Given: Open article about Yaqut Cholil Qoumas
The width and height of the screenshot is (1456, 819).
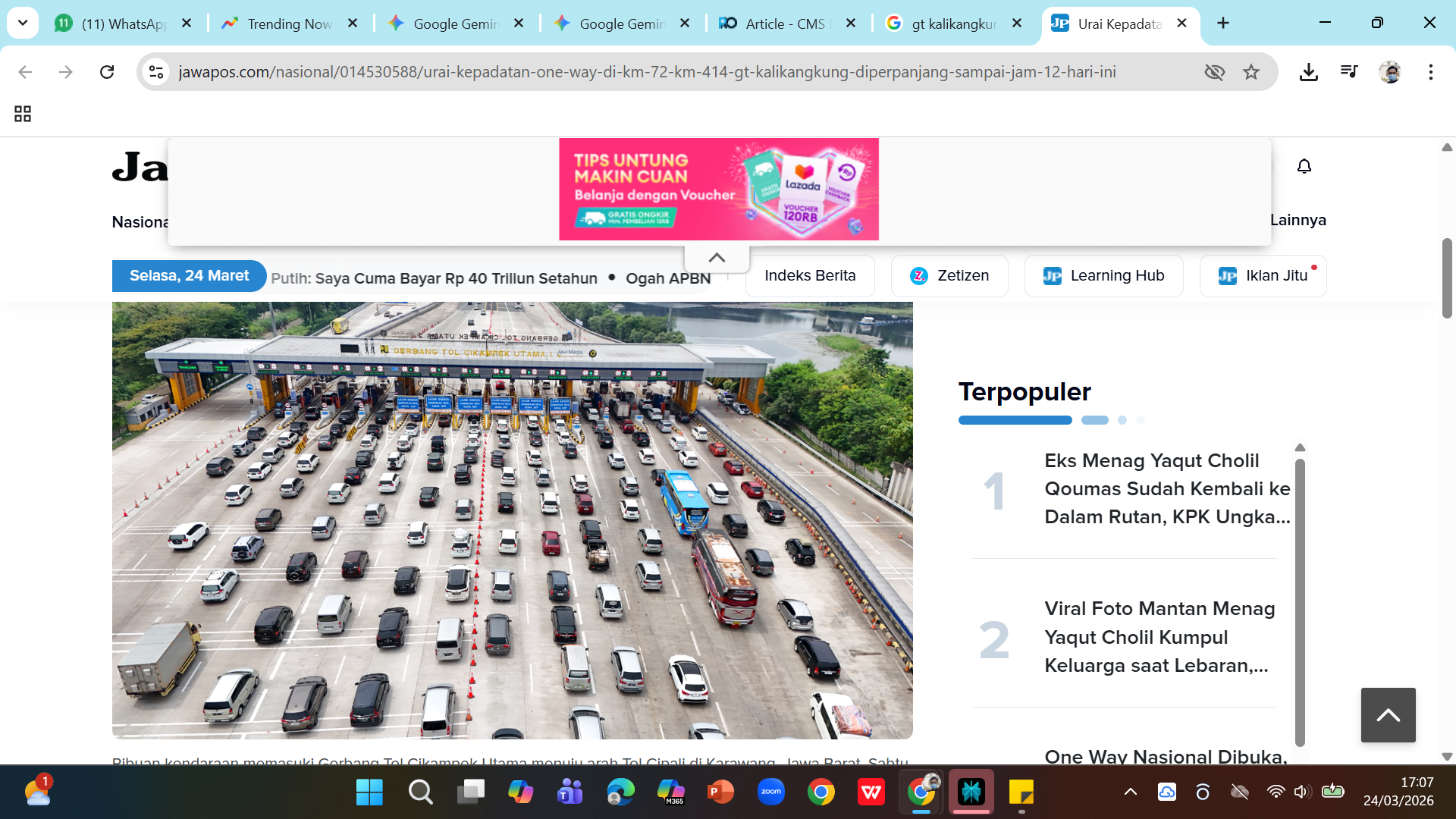Looking at the screenshot, I should tap(1166, 488).
